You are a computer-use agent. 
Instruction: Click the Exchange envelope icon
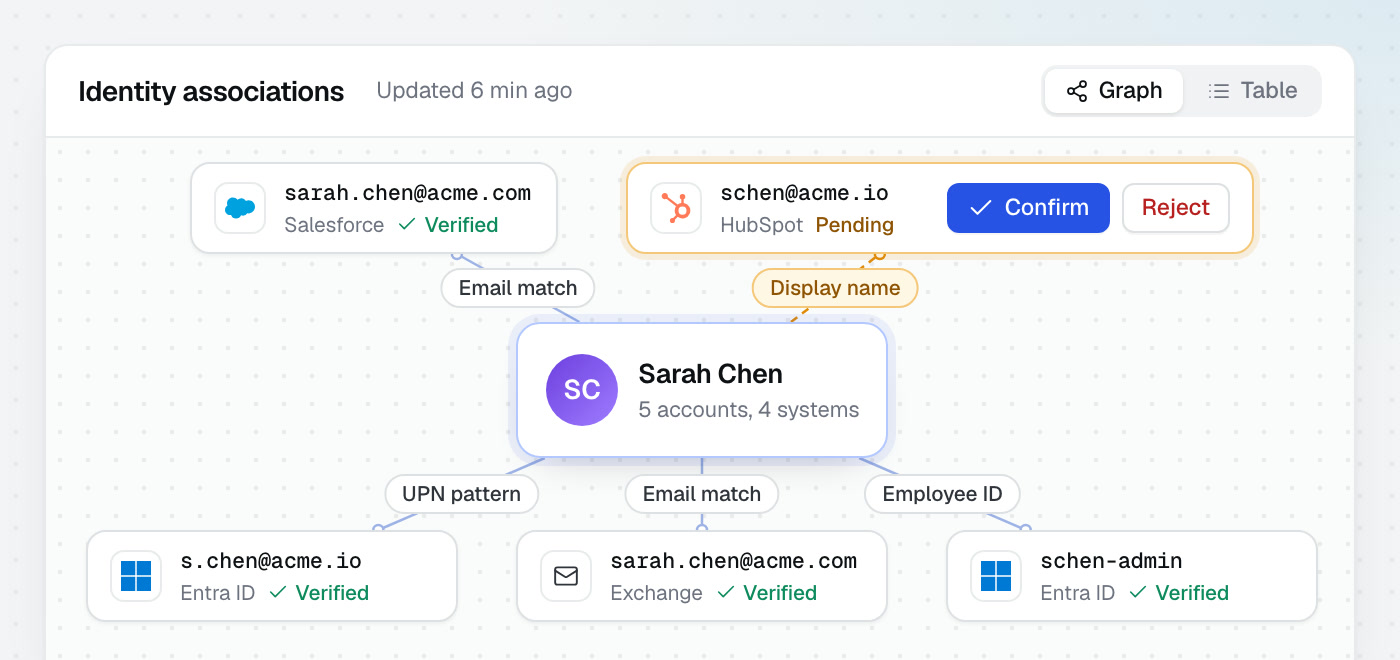(566, 576)
